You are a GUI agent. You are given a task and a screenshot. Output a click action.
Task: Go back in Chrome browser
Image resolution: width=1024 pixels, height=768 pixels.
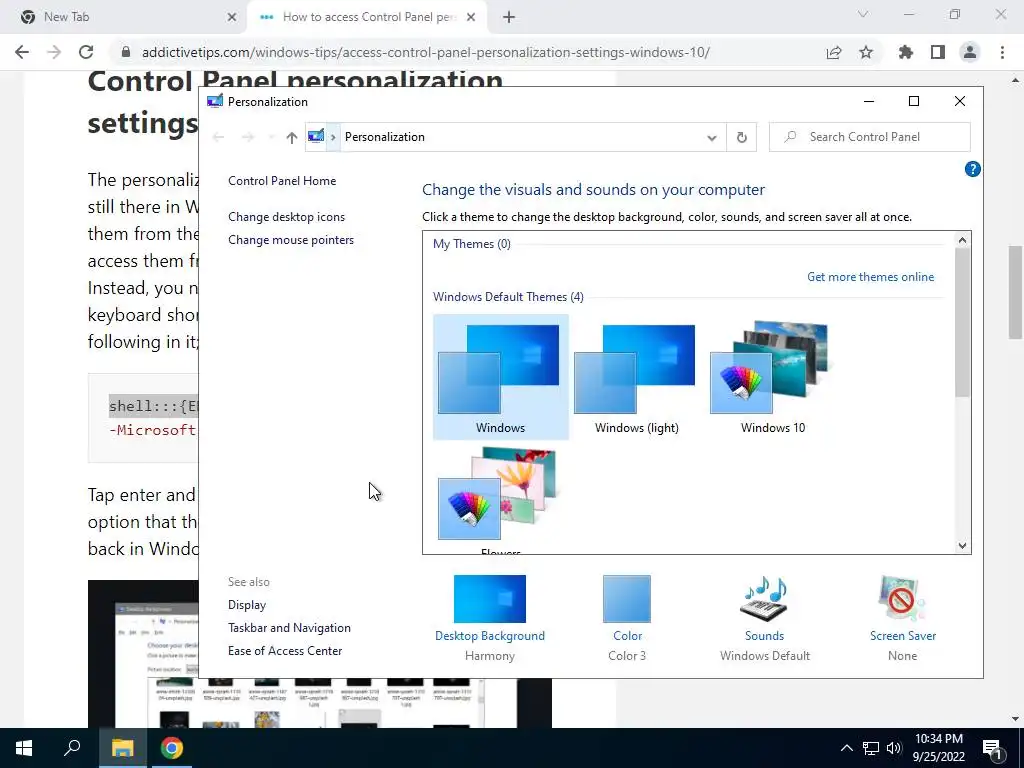[x=22, y=52]
